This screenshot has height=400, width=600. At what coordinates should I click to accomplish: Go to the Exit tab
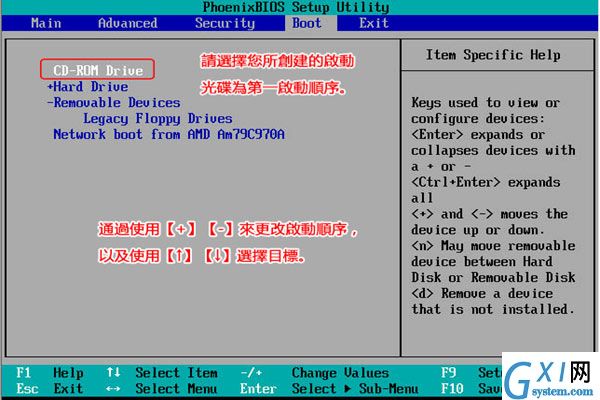pos(373,23)
